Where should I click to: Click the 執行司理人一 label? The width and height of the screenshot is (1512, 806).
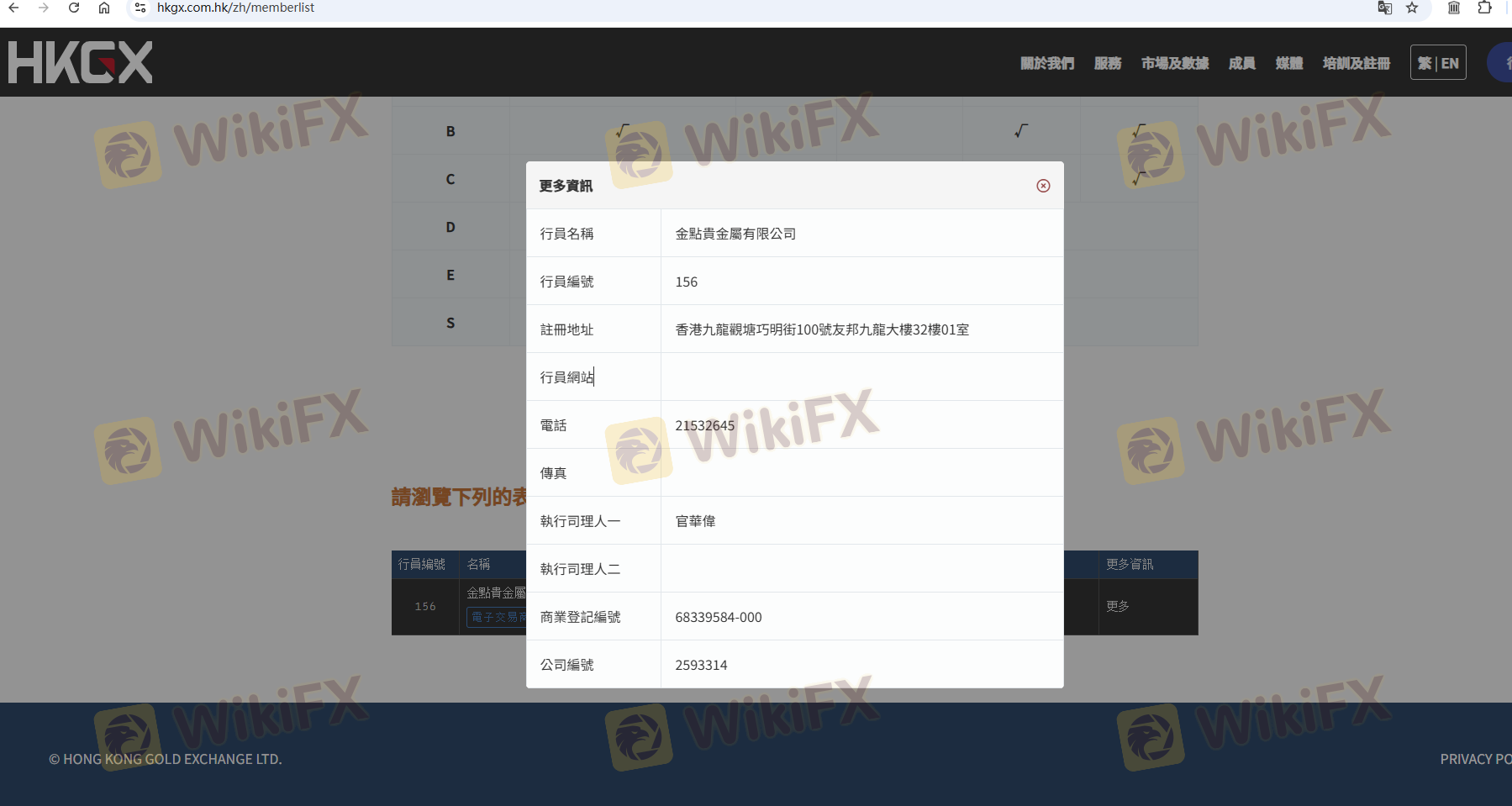coord(580,521)
